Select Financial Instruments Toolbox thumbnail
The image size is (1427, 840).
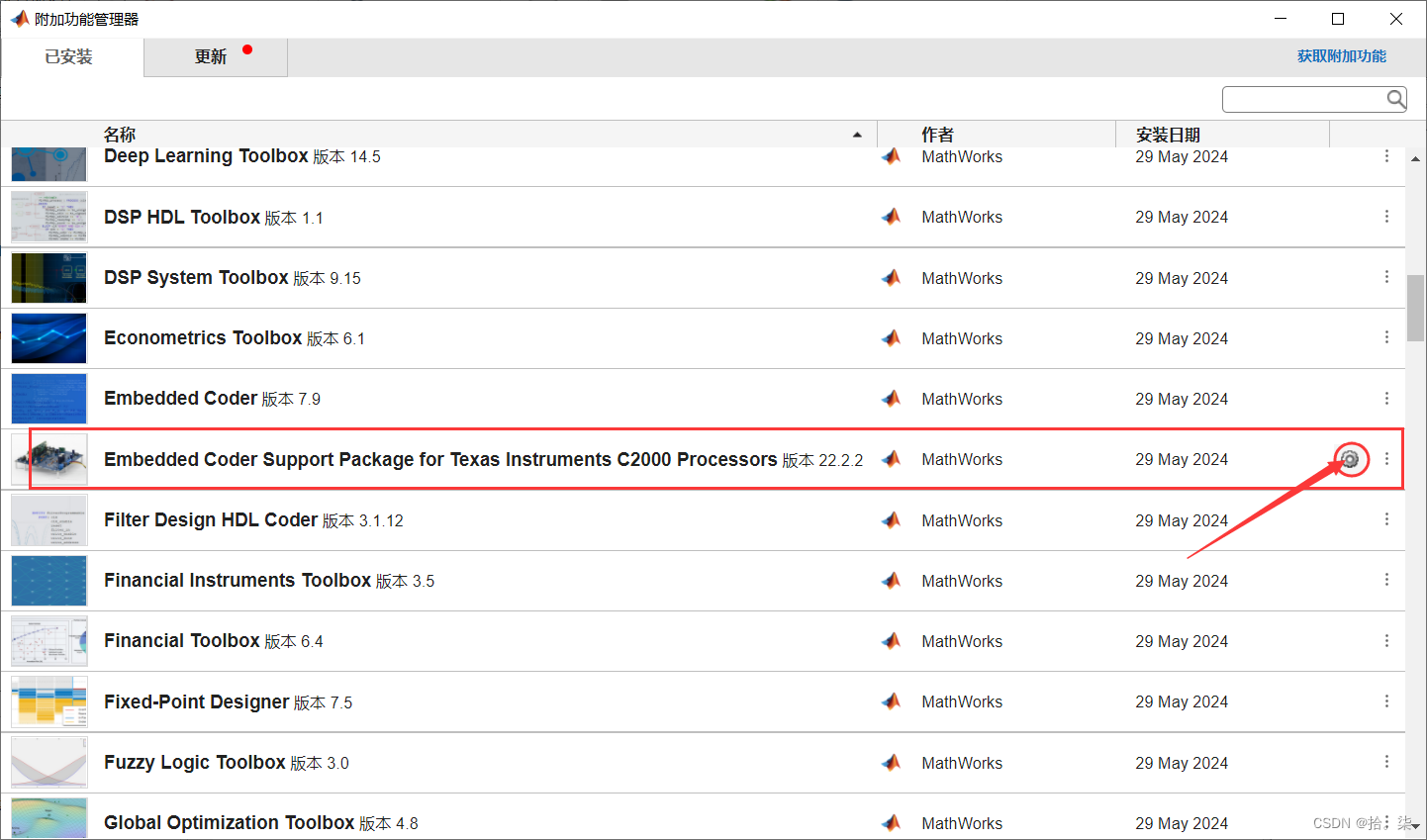(49, 581)
